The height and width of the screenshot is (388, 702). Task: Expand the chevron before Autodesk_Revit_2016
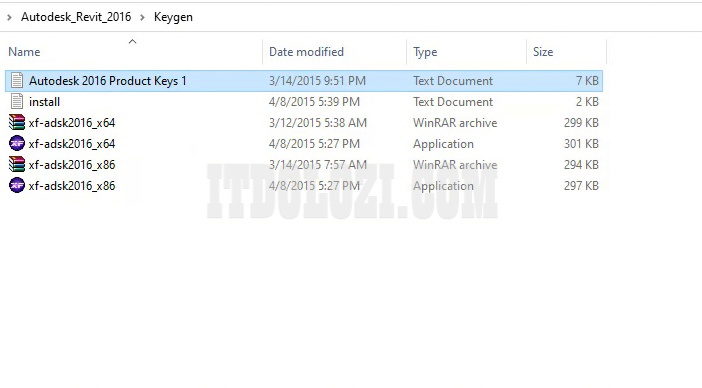click(x=9, y=17)
